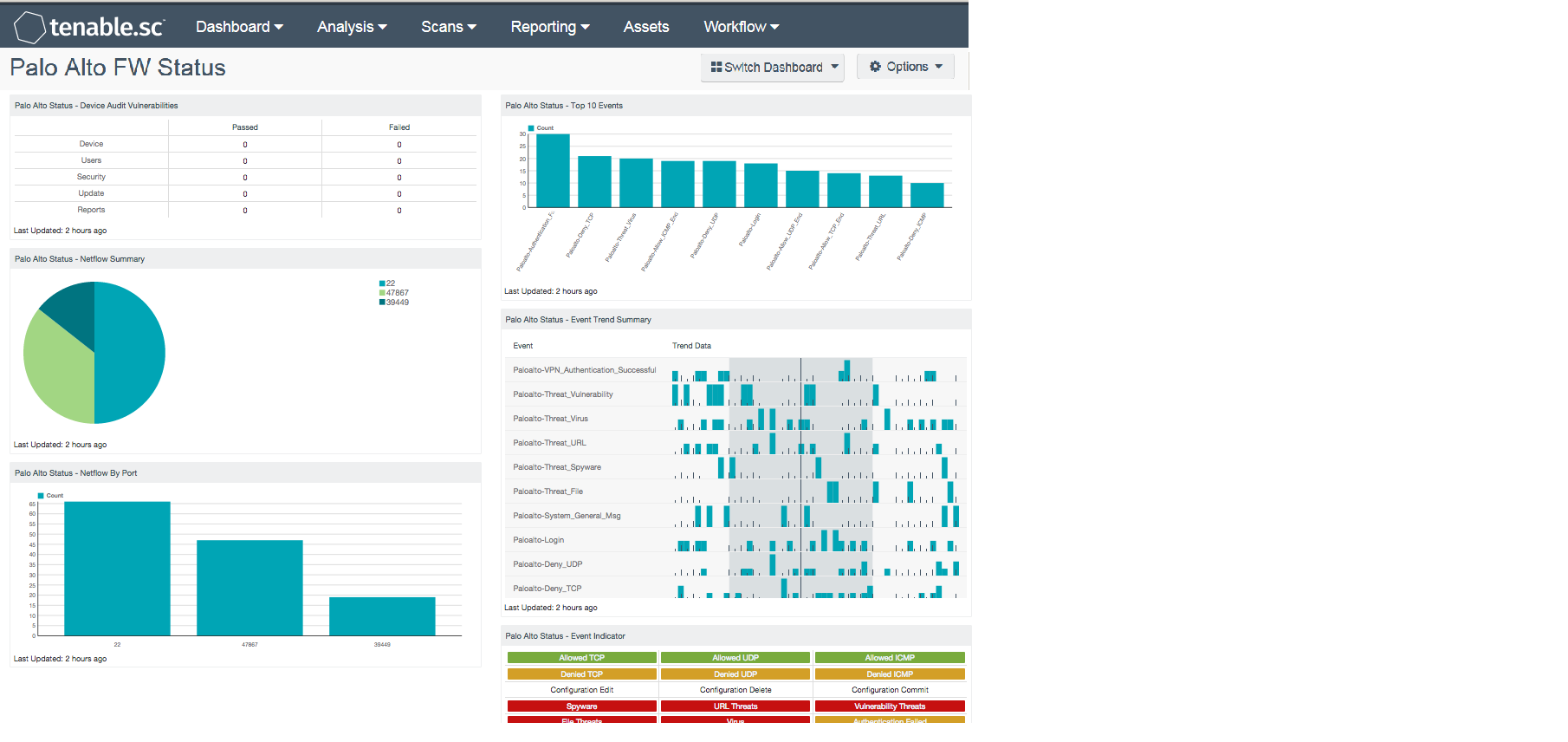
Task: Open the Switch Dashboard dropdown
Action: click(x=773, y=68)
